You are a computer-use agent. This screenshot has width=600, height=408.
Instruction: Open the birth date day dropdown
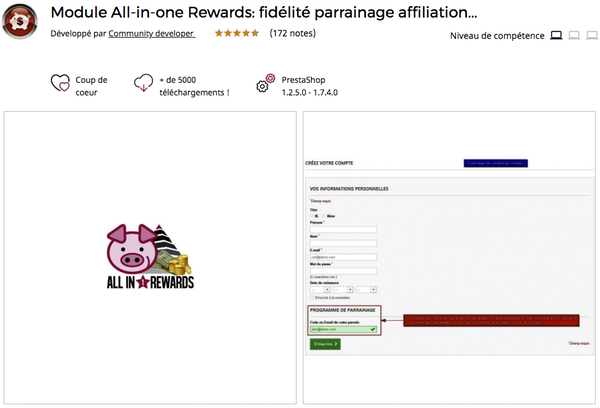tap(320, 290)
